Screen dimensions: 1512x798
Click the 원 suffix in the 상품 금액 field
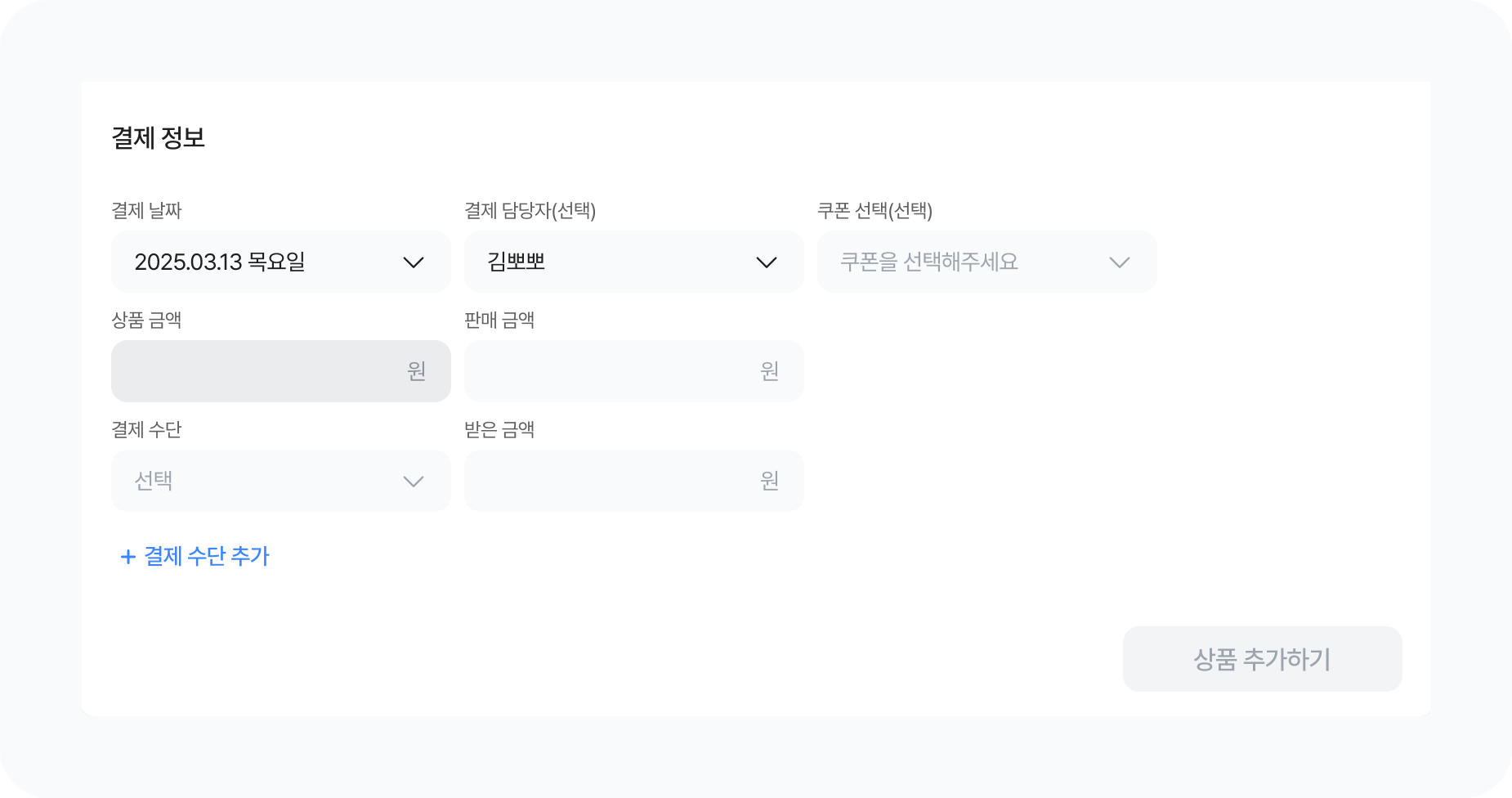click(417, 371)
